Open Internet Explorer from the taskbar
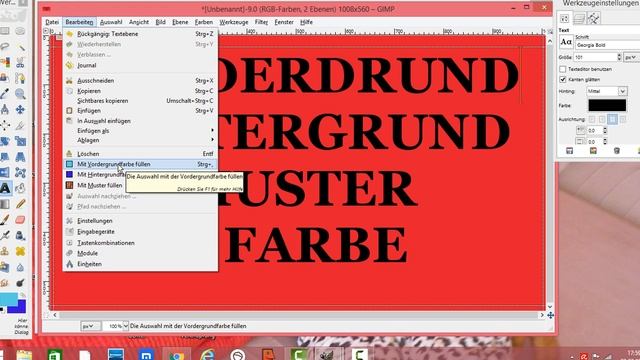This screenshot has height=360, width=640. pos(207,354)
